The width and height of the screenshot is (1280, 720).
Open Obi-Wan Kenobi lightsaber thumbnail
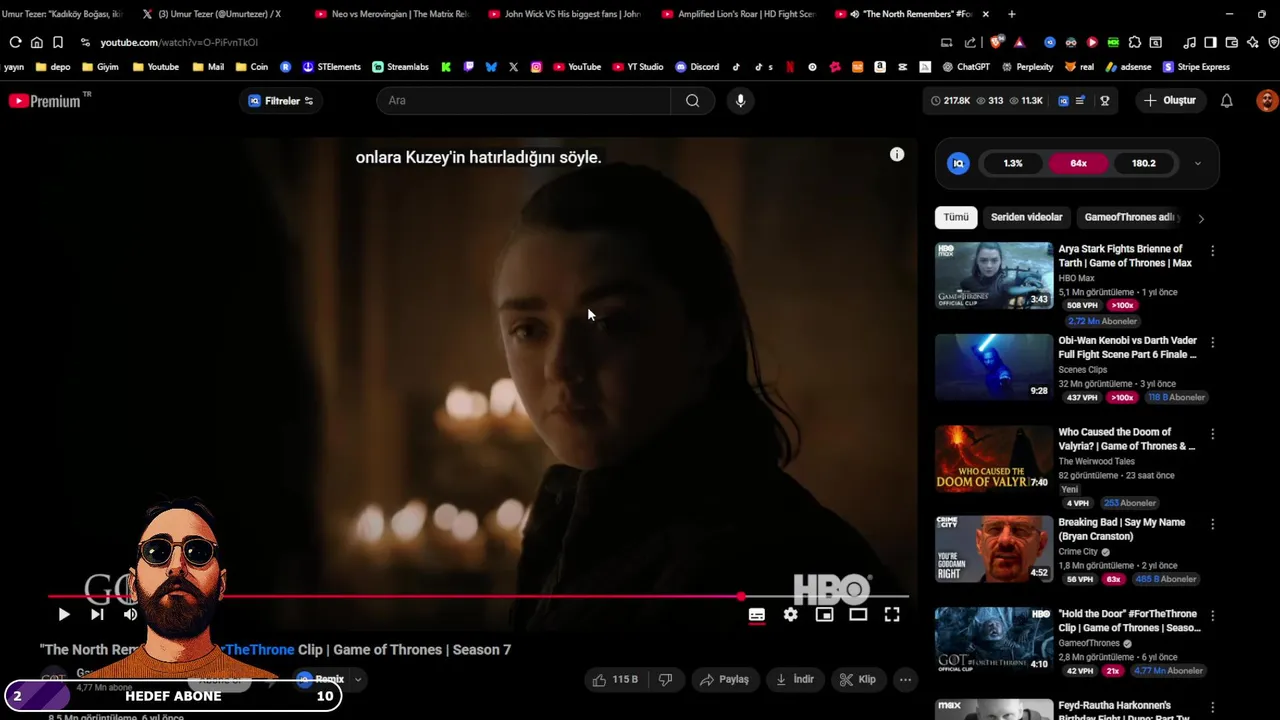coord(994,366)
